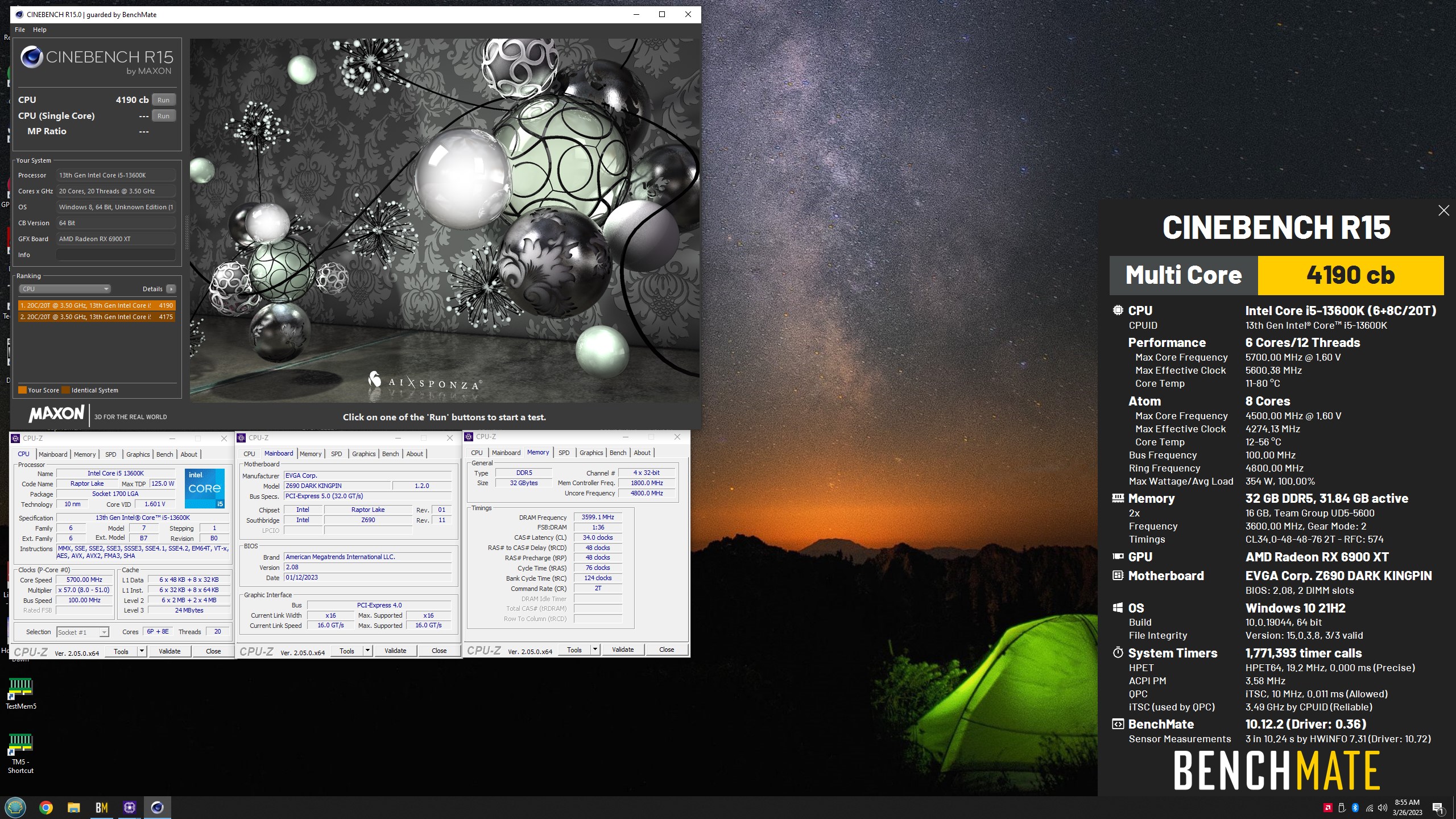Open the TestMem5 desktop icon
1456x819 pixels.
coord(21,694)
